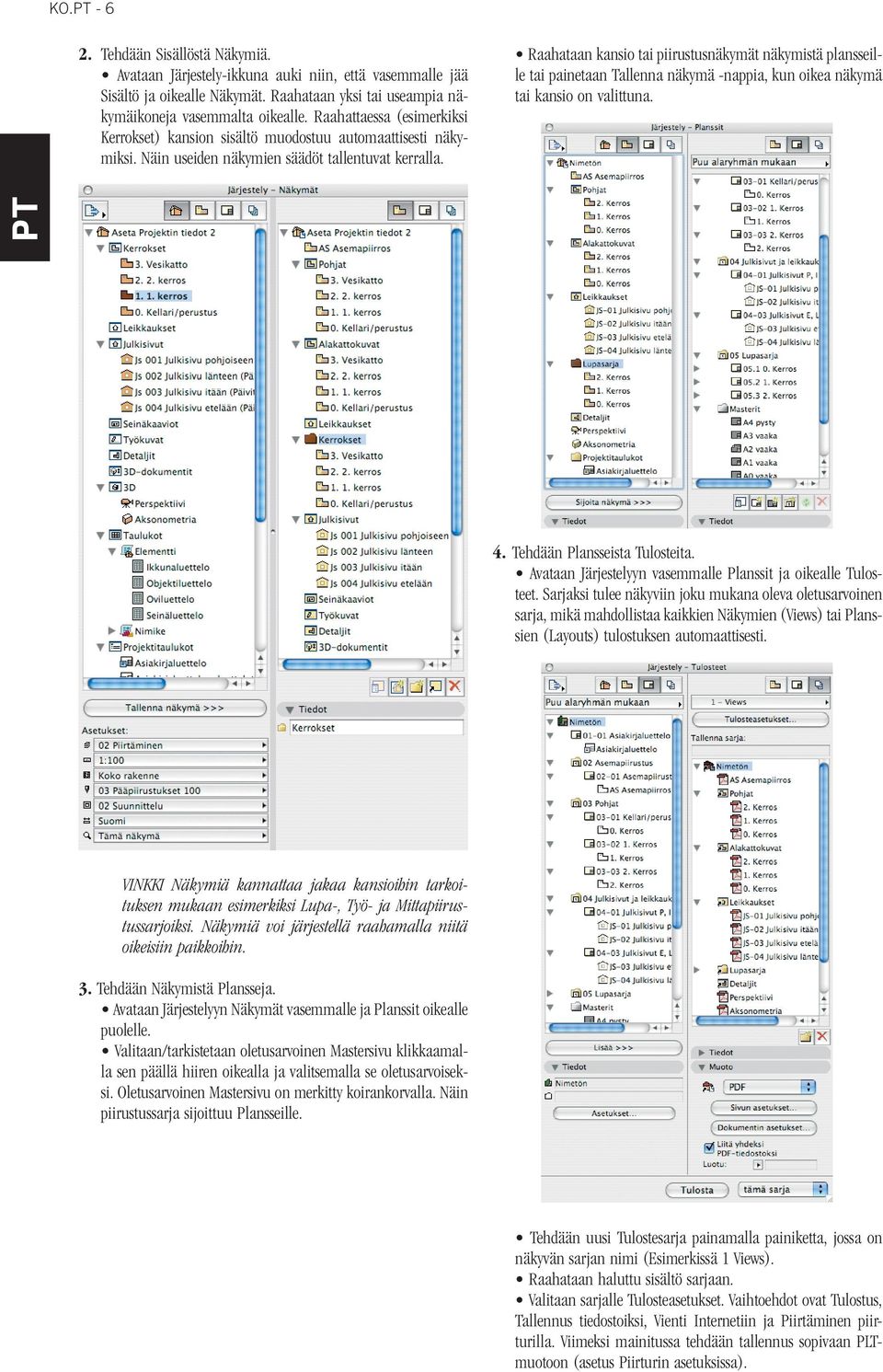This screenshot has width=883, height=1372.
Task: Expand the collapsed Nimike folder in Näkymät tree
Action: tap(113, 631)
